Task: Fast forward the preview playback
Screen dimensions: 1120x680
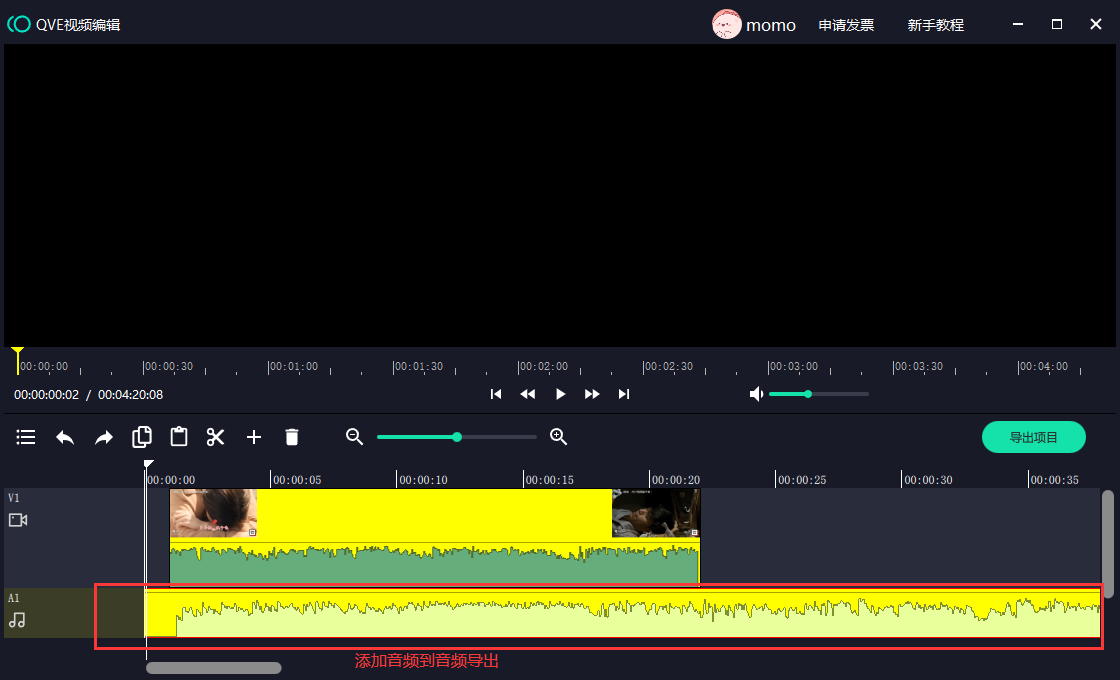Action: [x=592, y=394]
